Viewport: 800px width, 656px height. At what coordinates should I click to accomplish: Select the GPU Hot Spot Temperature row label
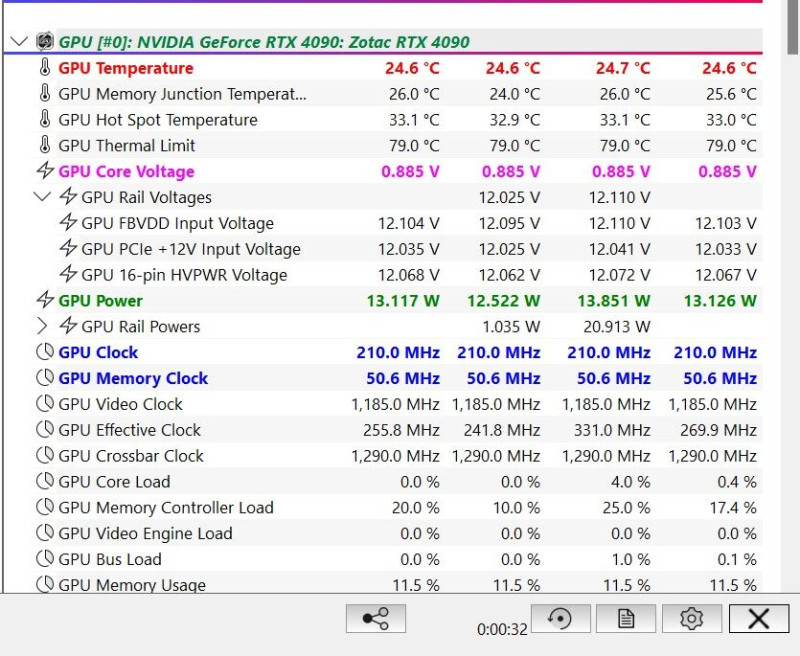click(158, 120)
